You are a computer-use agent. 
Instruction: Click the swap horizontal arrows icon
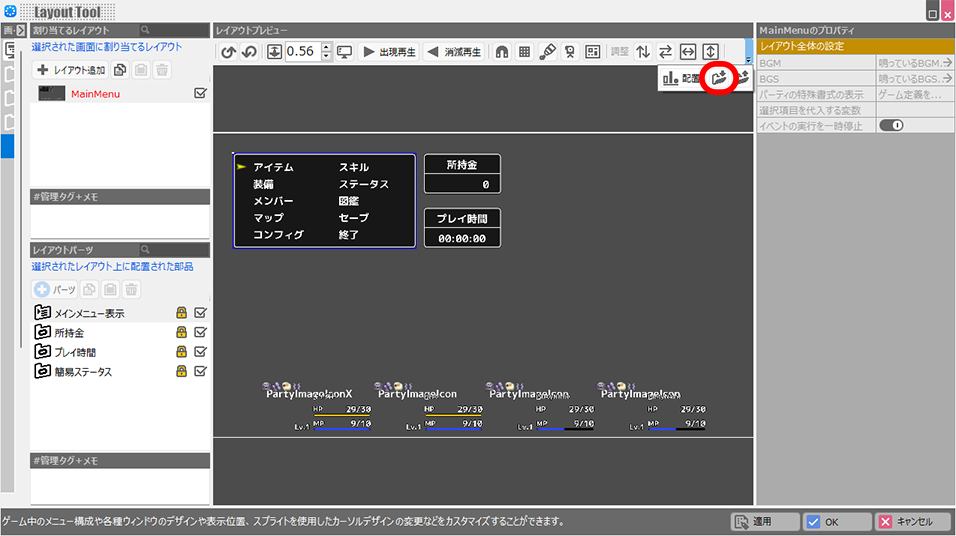click(665, 51)
